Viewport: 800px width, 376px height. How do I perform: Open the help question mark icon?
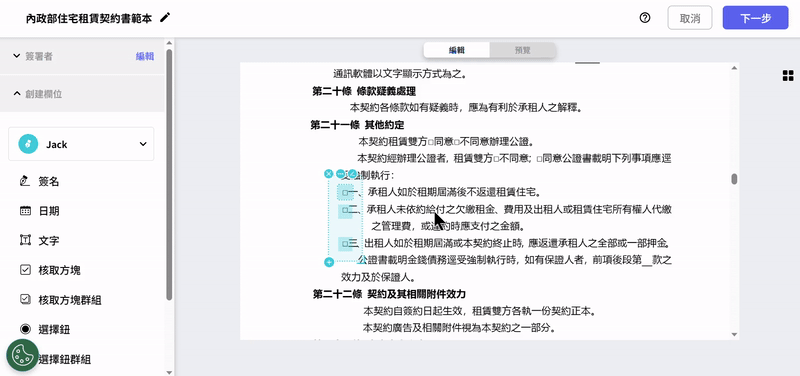[x=645, y=18]
